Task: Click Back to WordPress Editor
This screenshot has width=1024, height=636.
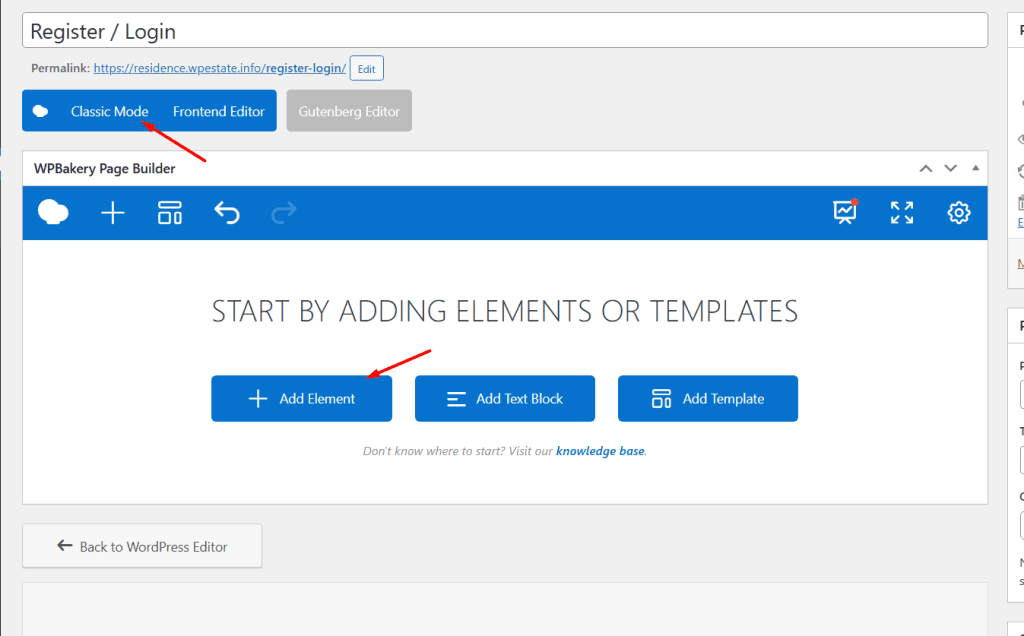Action: point(142,546)
